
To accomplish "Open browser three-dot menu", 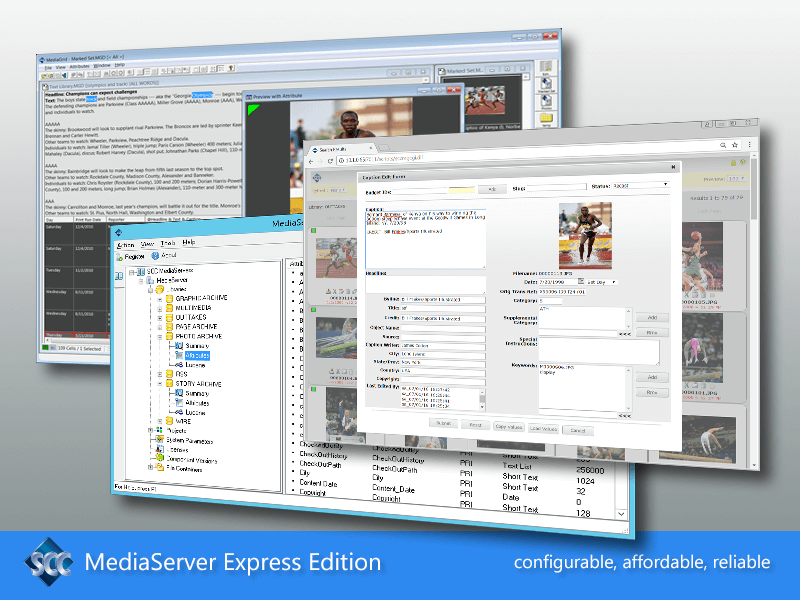I will (x=749, y=144).
